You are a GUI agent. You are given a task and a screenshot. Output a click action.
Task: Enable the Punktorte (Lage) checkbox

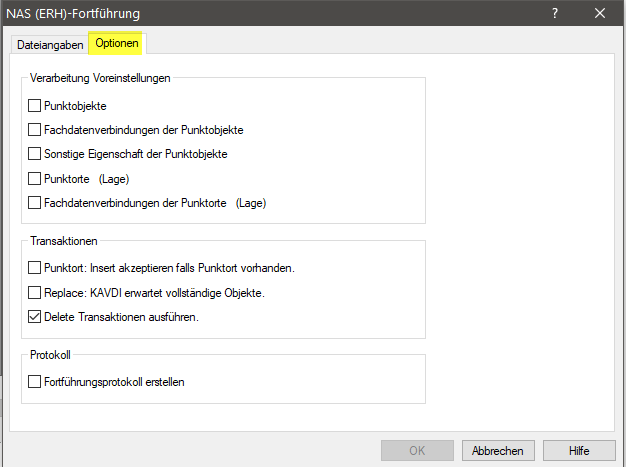35,179
